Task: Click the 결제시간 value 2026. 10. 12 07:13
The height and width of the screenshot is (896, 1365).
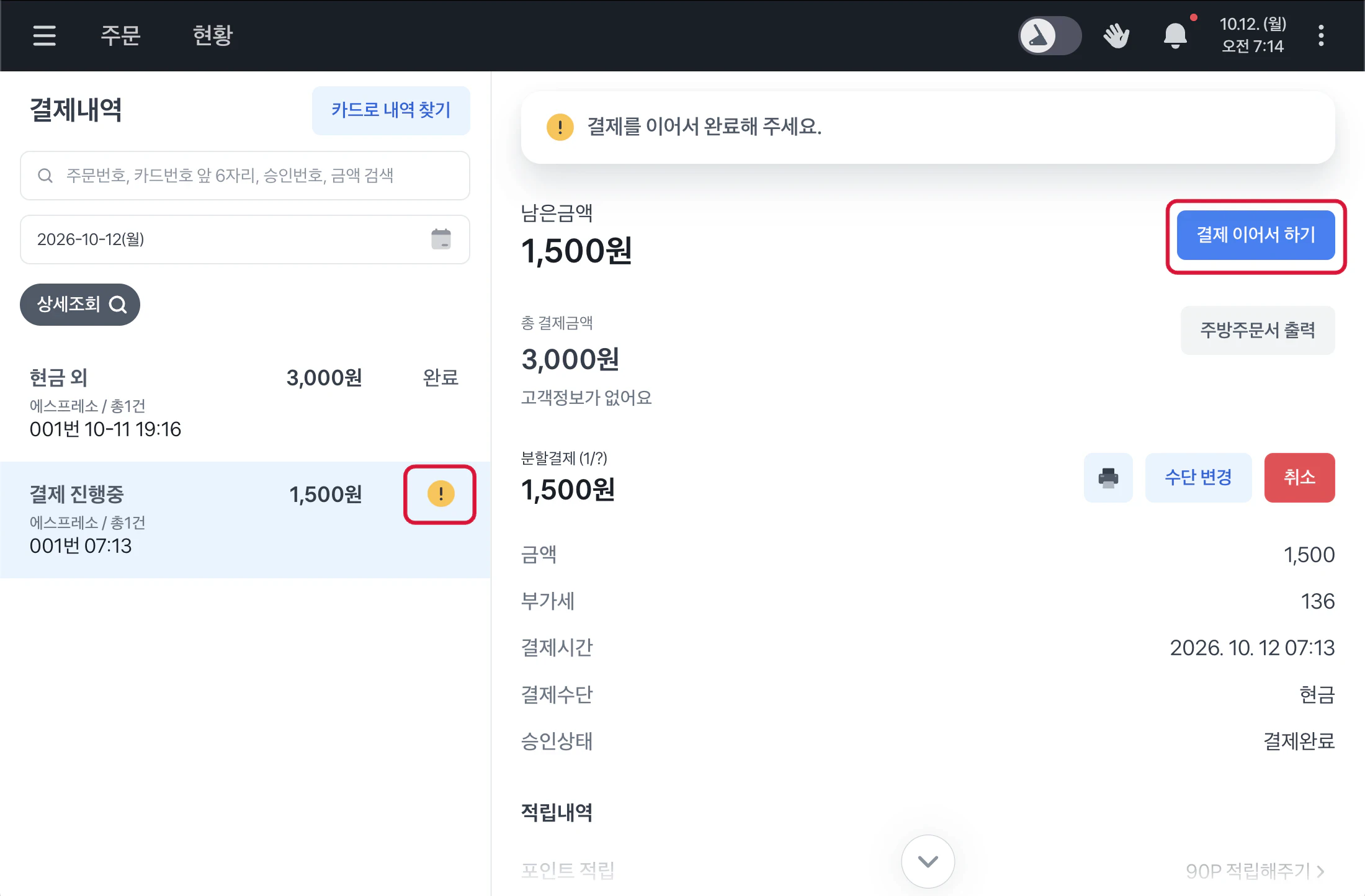Action: click(1252, 648)
